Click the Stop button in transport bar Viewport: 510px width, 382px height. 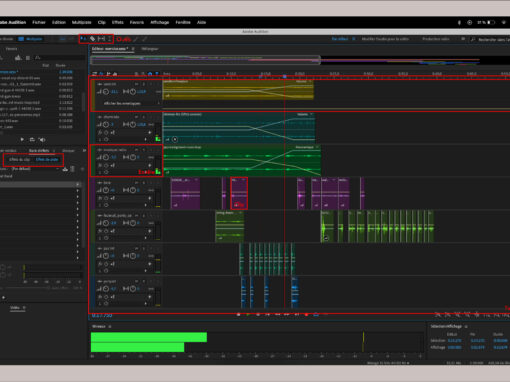(238, 314)
